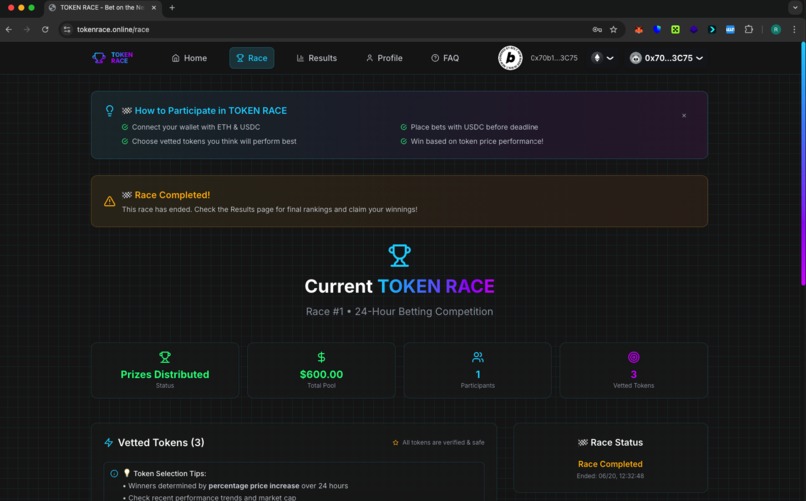Open the Profile nav item
Viewport: 806px width, 501px height.
point(384,58)
